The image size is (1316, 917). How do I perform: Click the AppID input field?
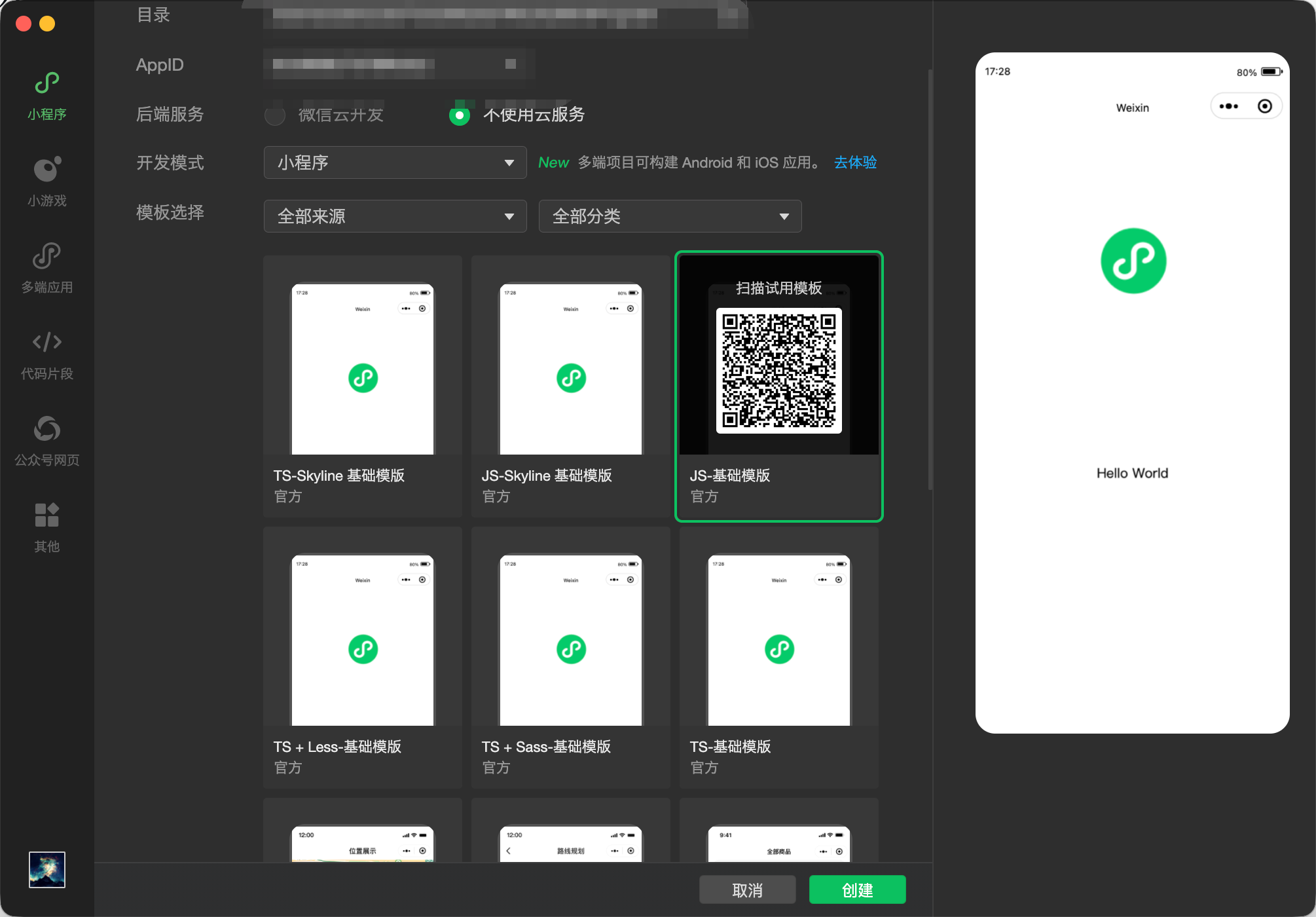coord(399,64)
